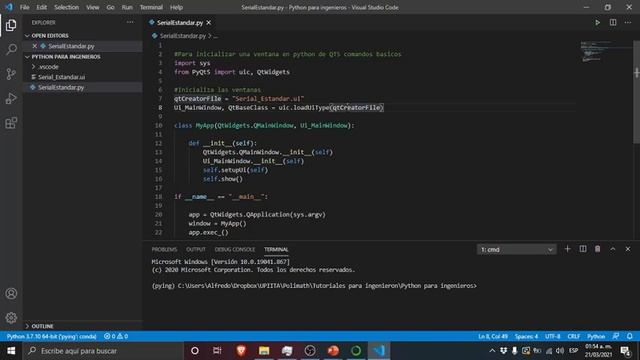640x360 pixels.
Task: Create a new terminal with plus icon
Action: tap(567, 249)
